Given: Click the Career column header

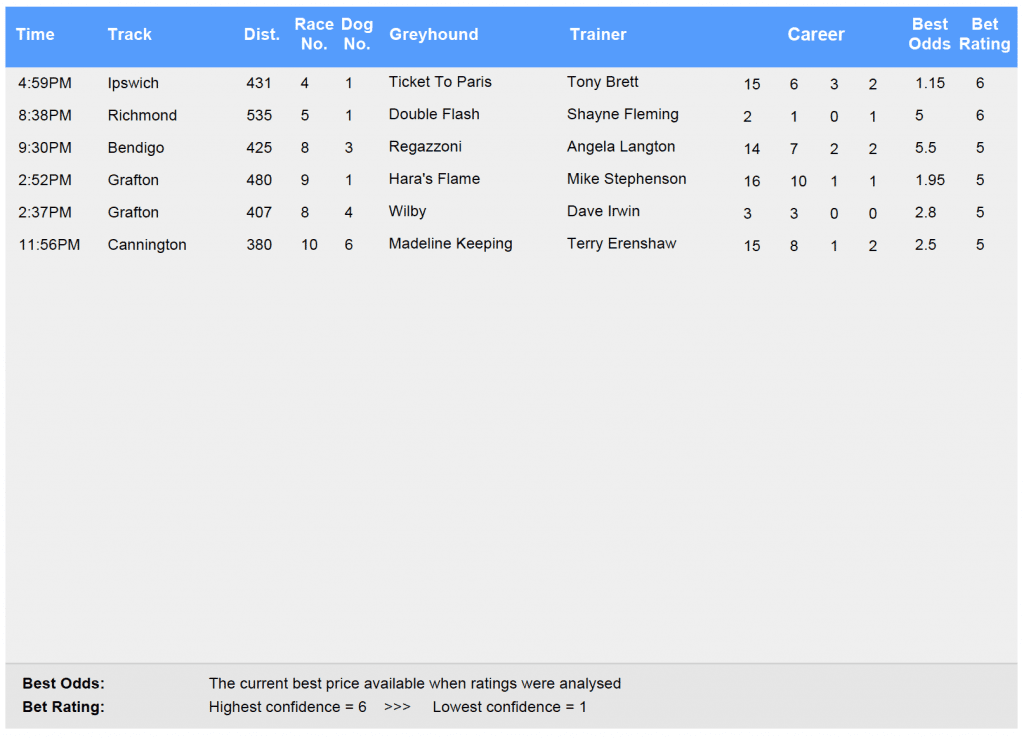Looking at the screenshot, I should point(816,35).
